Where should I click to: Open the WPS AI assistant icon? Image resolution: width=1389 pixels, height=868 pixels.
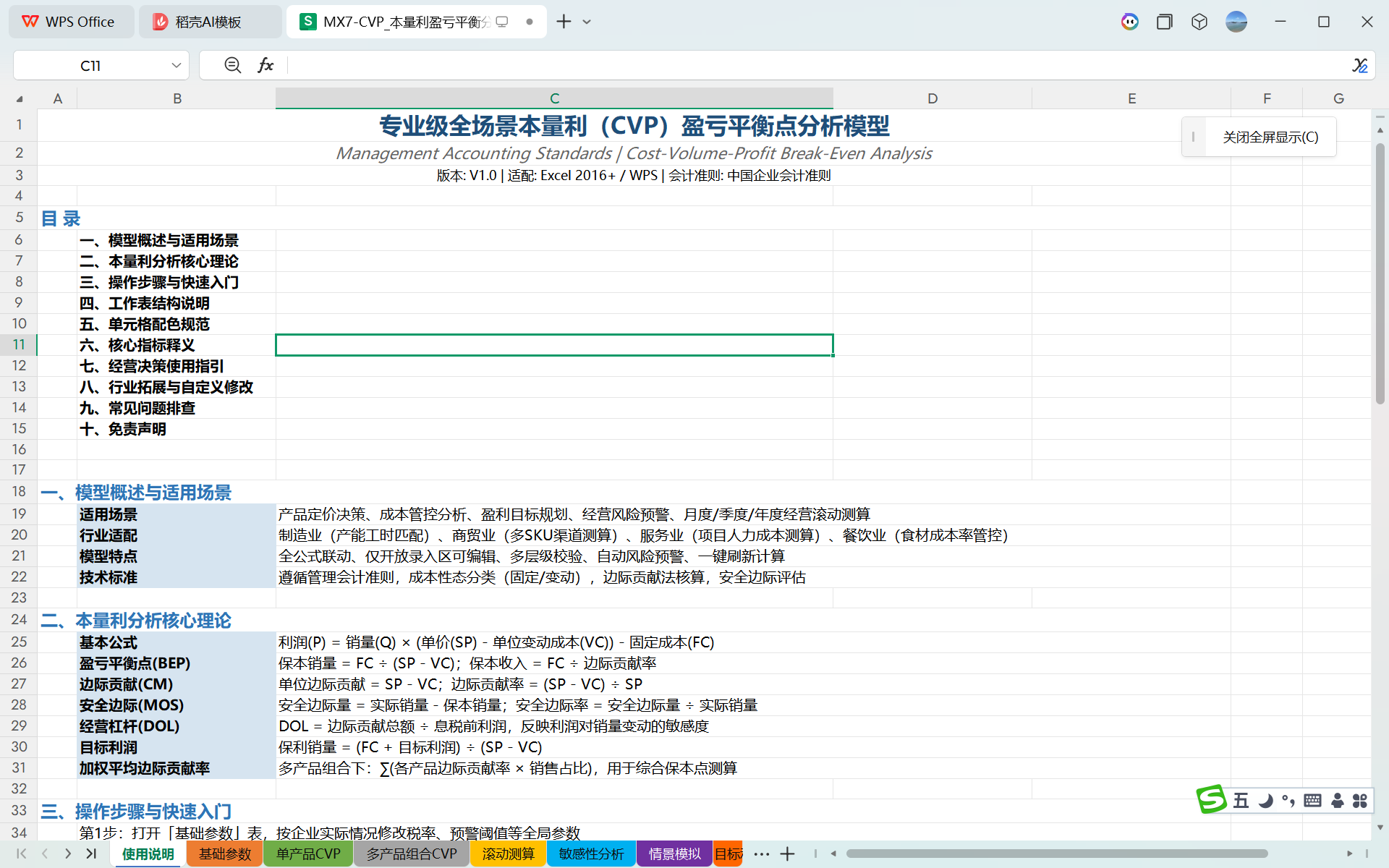tap(1129, 22)
